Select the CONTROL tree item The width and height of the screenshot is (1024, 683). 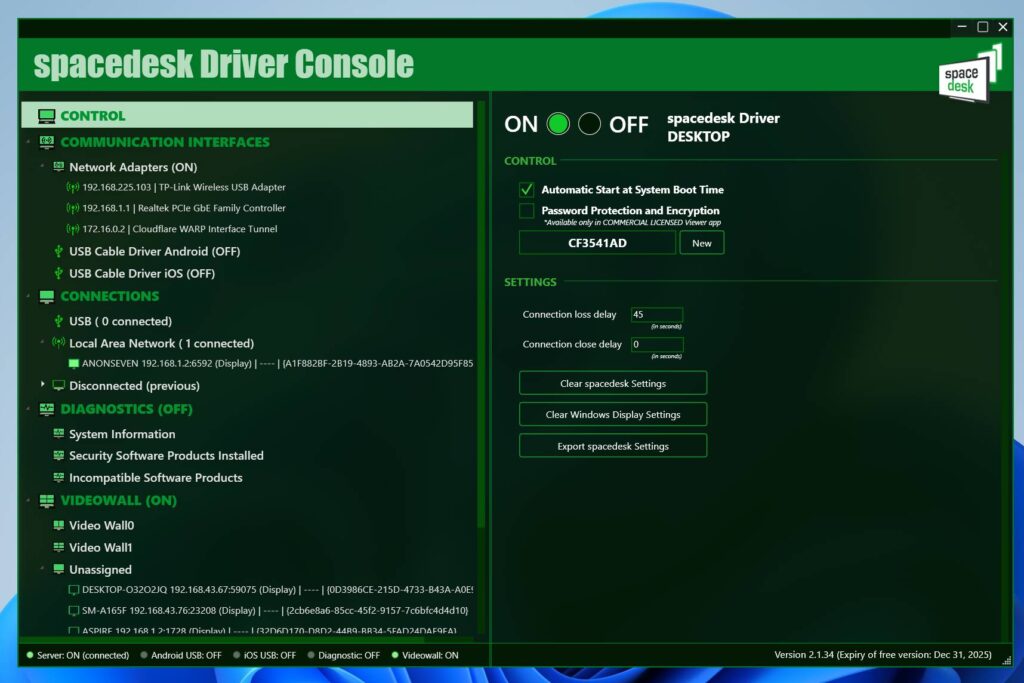tap(248, 116)
